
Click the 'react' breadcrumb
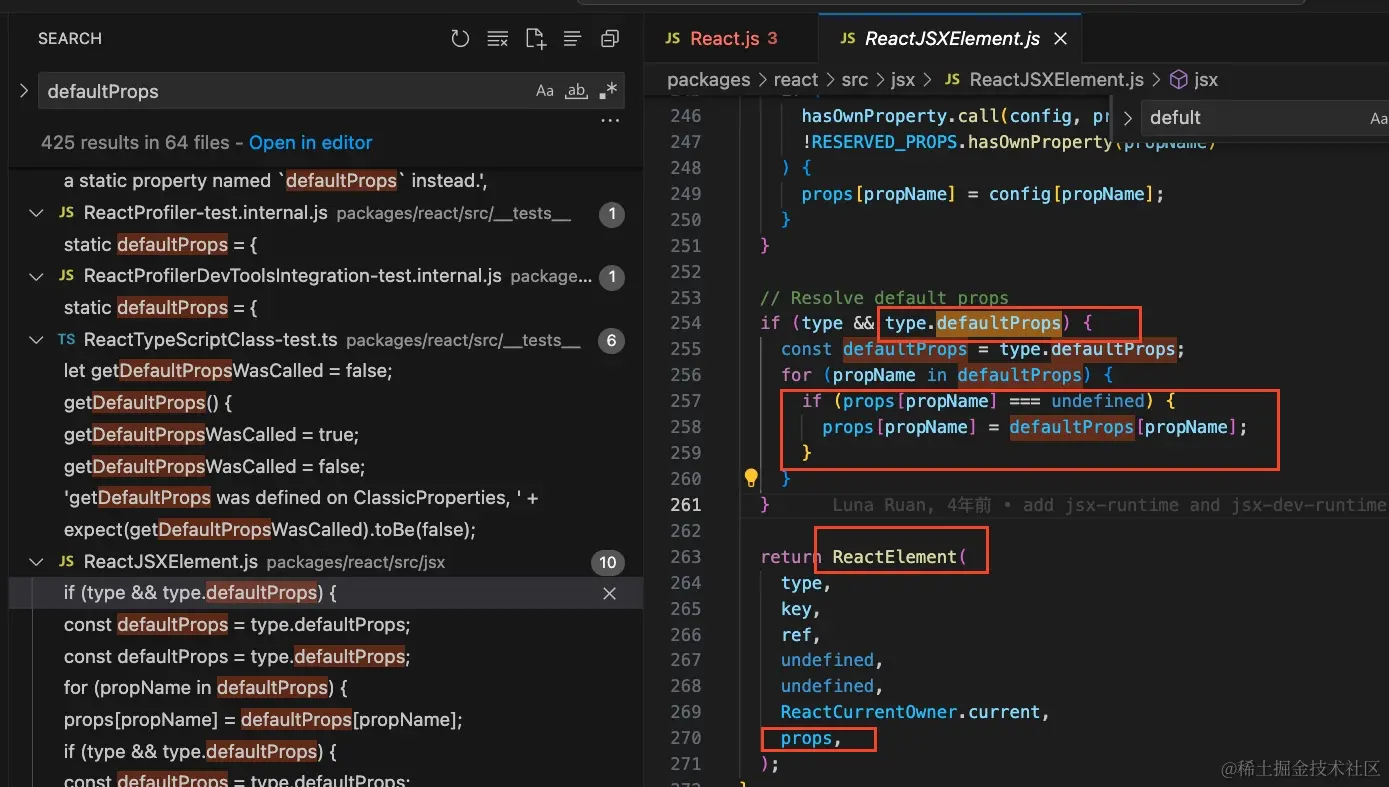pos(796,80)
